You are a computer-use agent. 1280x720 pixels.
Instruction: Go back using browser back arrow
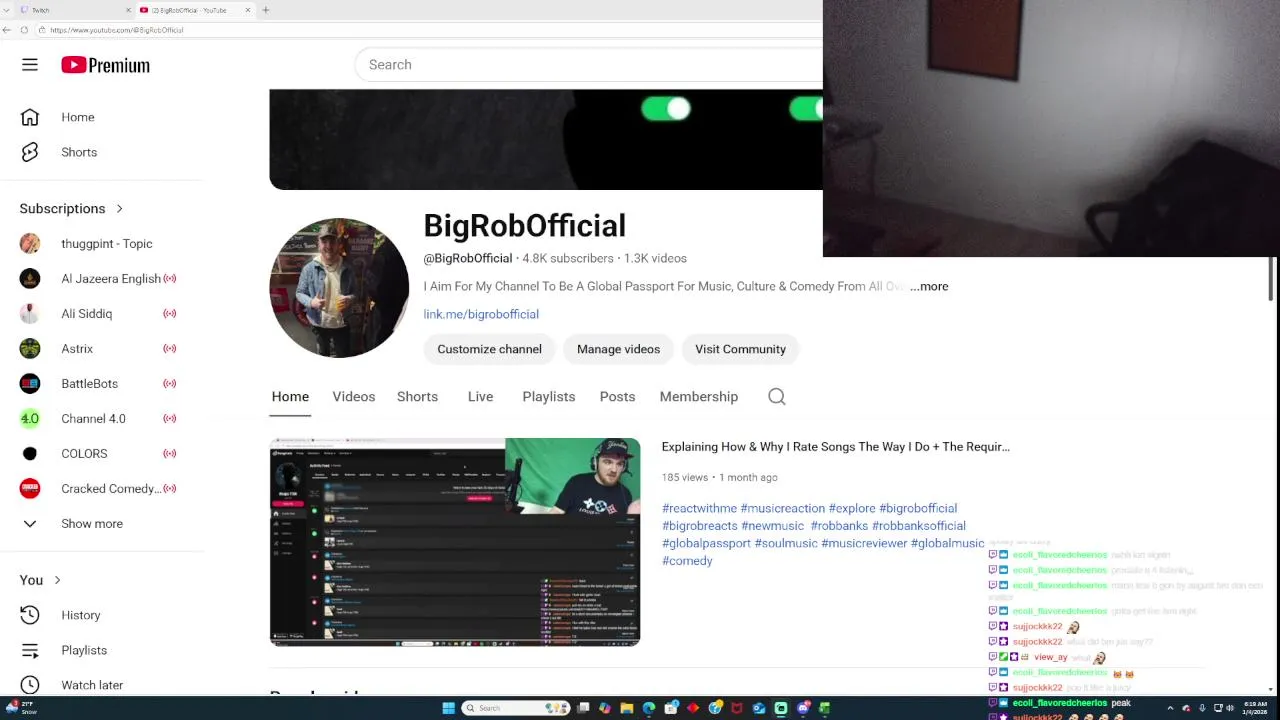(7, 30)
